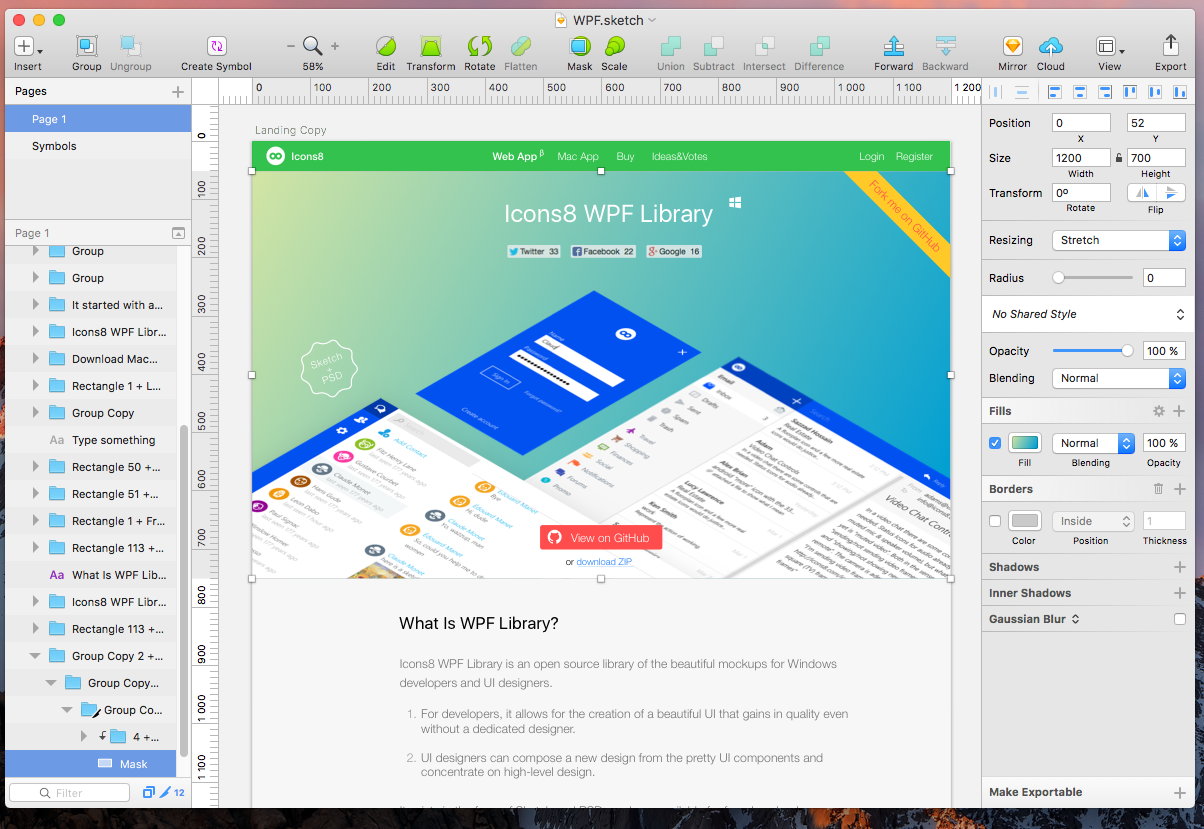Select the Transform tool
This screenshot has height=829, width=1204.
pyautogui.click(x=430, y=46)
